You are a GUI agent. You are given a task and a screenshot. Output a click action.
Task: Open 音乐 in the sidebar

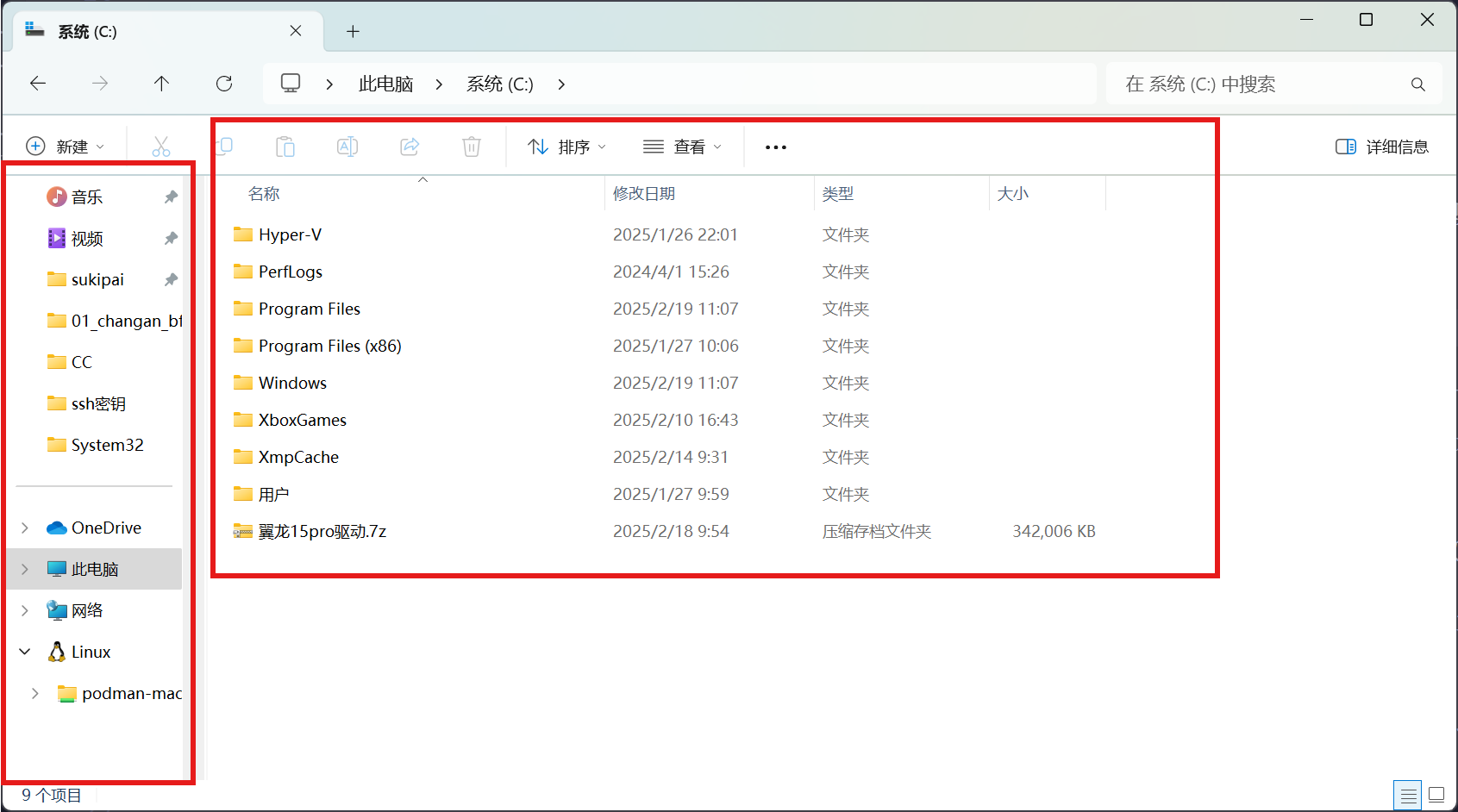[x=87, y=197]
